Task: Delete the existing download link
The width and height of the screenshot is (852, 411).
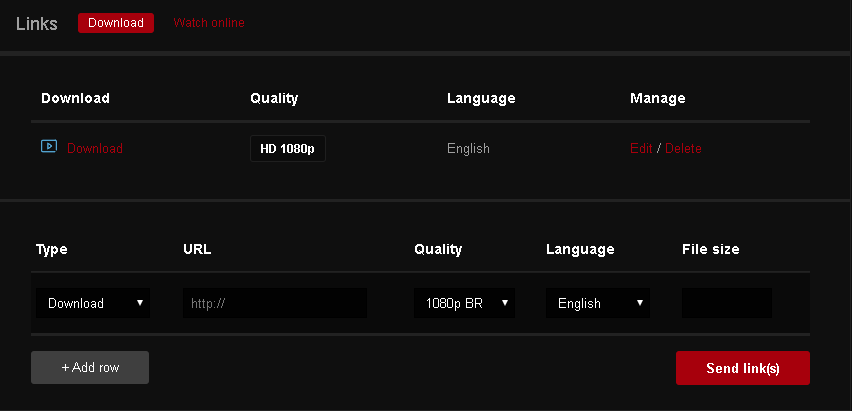Action: tap(683, 149)
